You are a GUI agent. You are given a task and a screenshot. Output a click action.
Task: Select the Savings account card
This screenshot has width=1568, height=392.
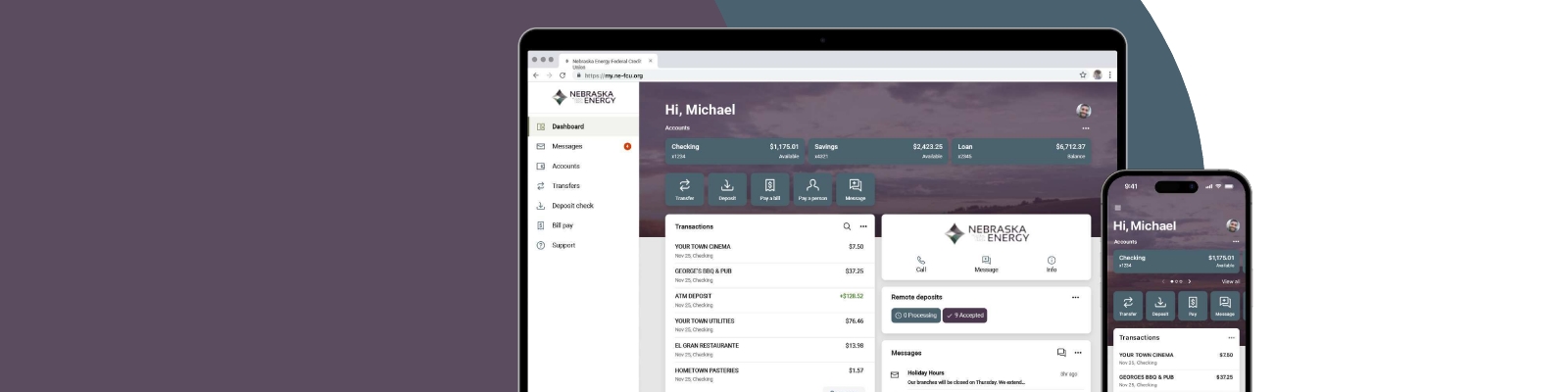[x=878, y=151]
